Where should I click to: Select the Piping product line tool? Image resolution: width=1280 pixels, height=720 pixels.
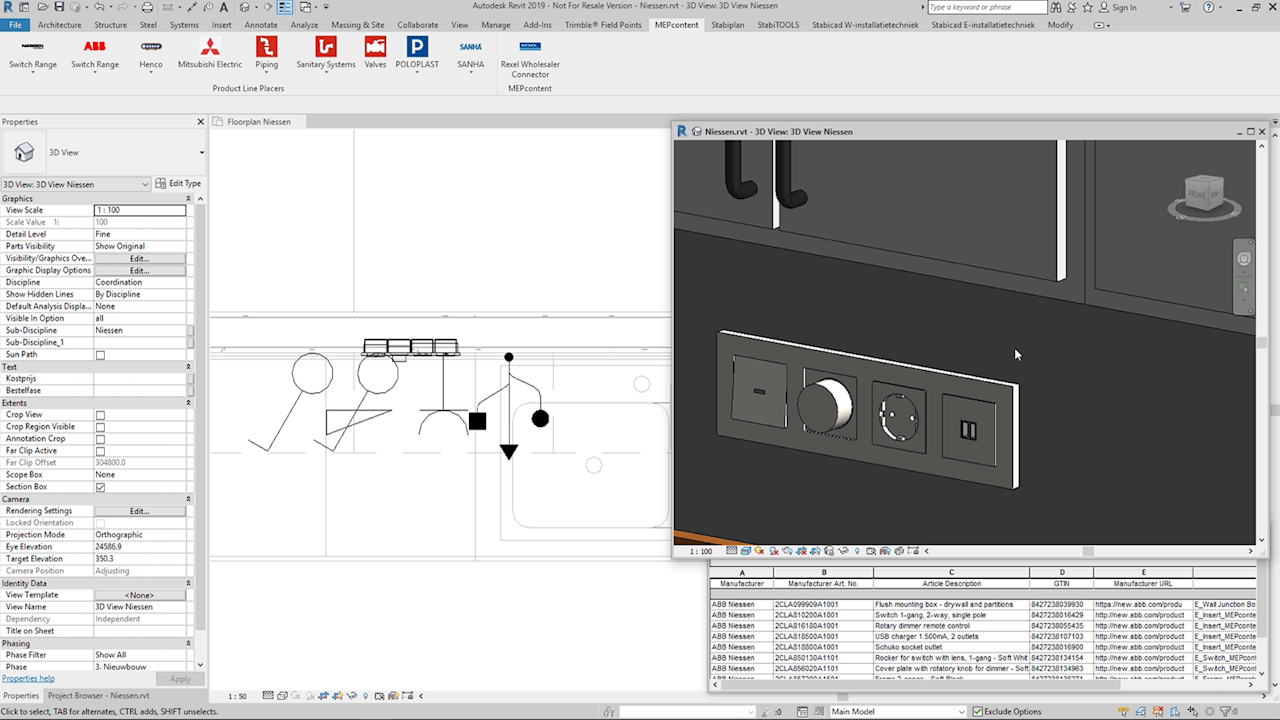point(266,53)
